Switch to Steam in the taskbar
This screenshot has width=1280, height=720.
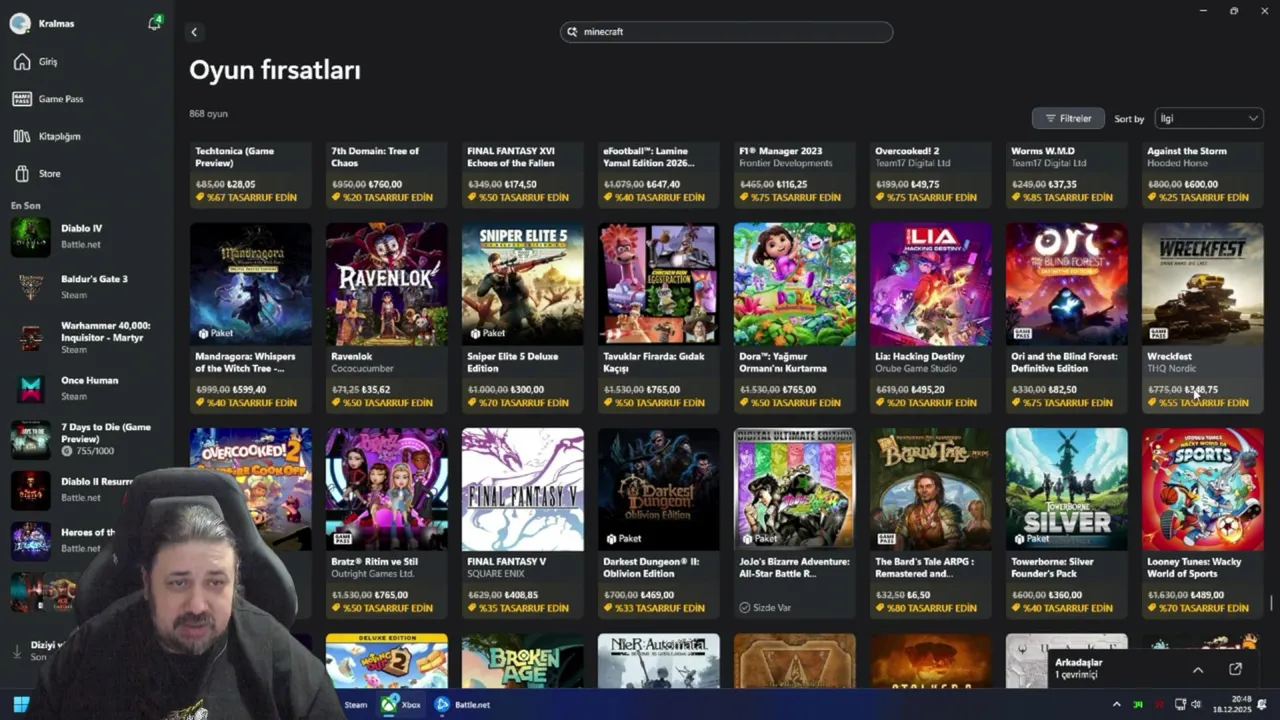coord(355,705)
